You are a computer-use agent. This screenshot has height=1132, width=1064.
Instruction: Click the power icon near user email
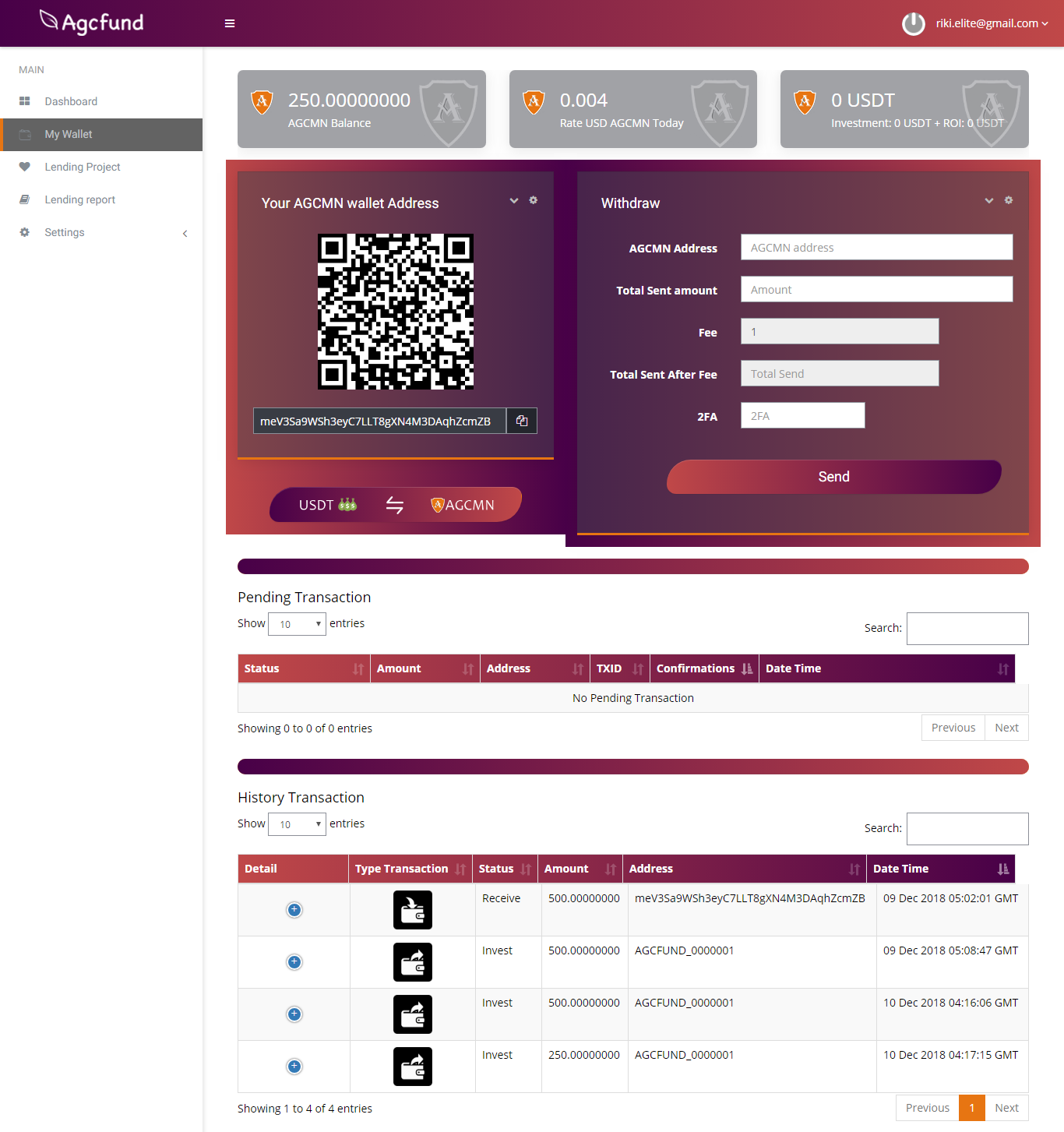point(913,23)
